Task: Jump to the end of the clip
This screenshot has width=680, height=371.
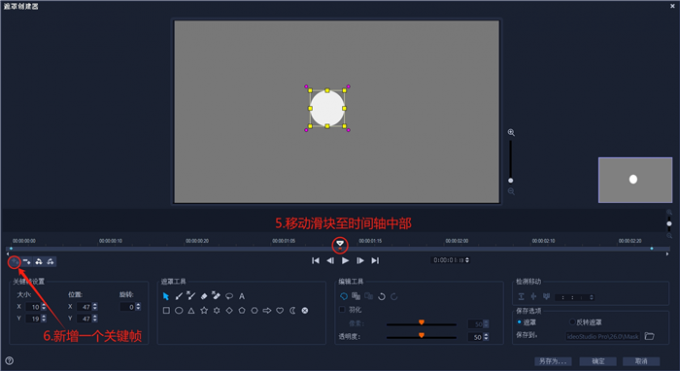Action: tap(375, 261)
